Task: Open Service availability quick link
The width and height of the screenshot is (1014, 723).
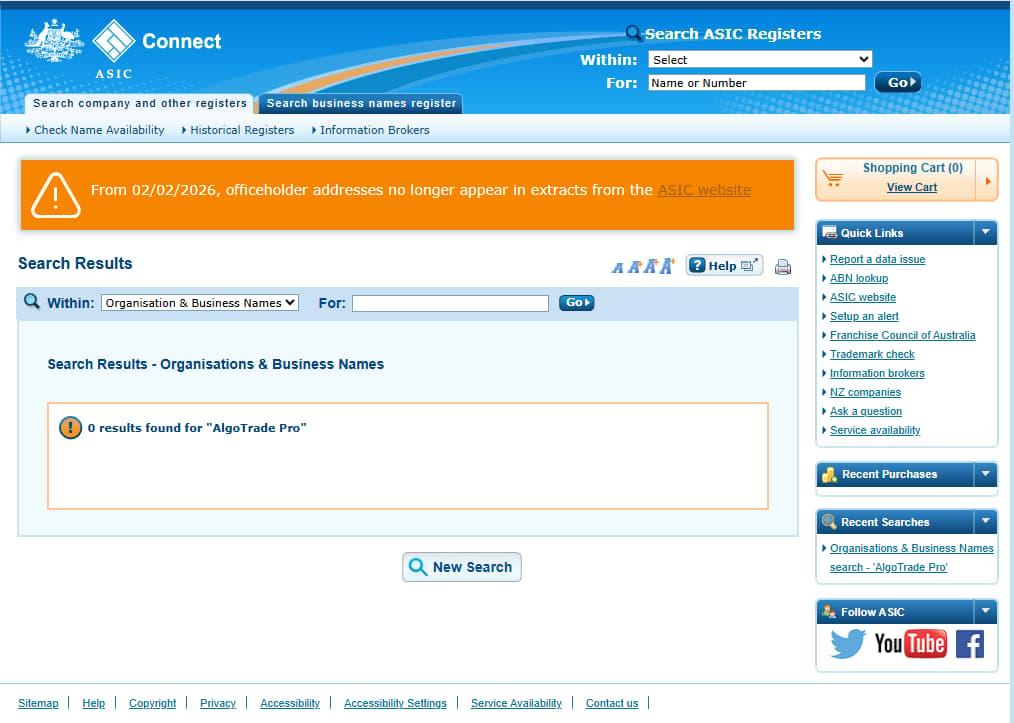Action: click(874, 430)
